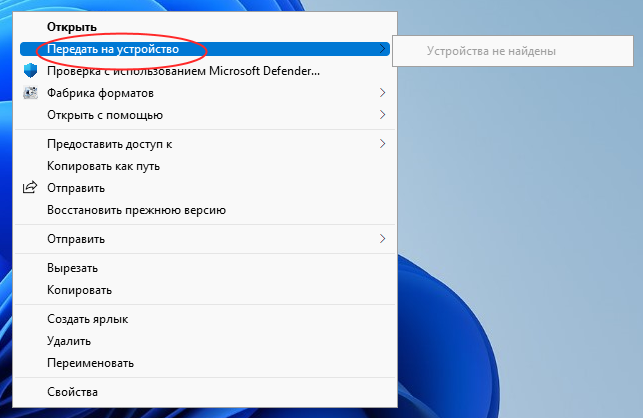Image resolution: width=643 pixels, height=418 pixels.
Task: Choose Передать на устройство menu entry
Action: (205, 49)
